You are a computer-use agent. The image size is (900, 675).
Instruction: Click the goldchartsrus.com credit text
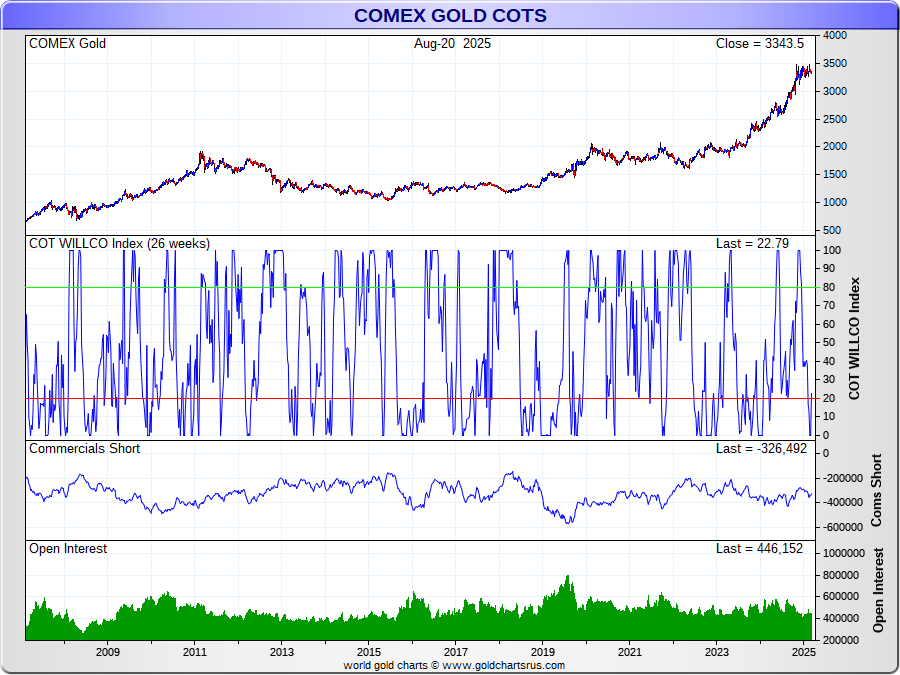[454, 665]
